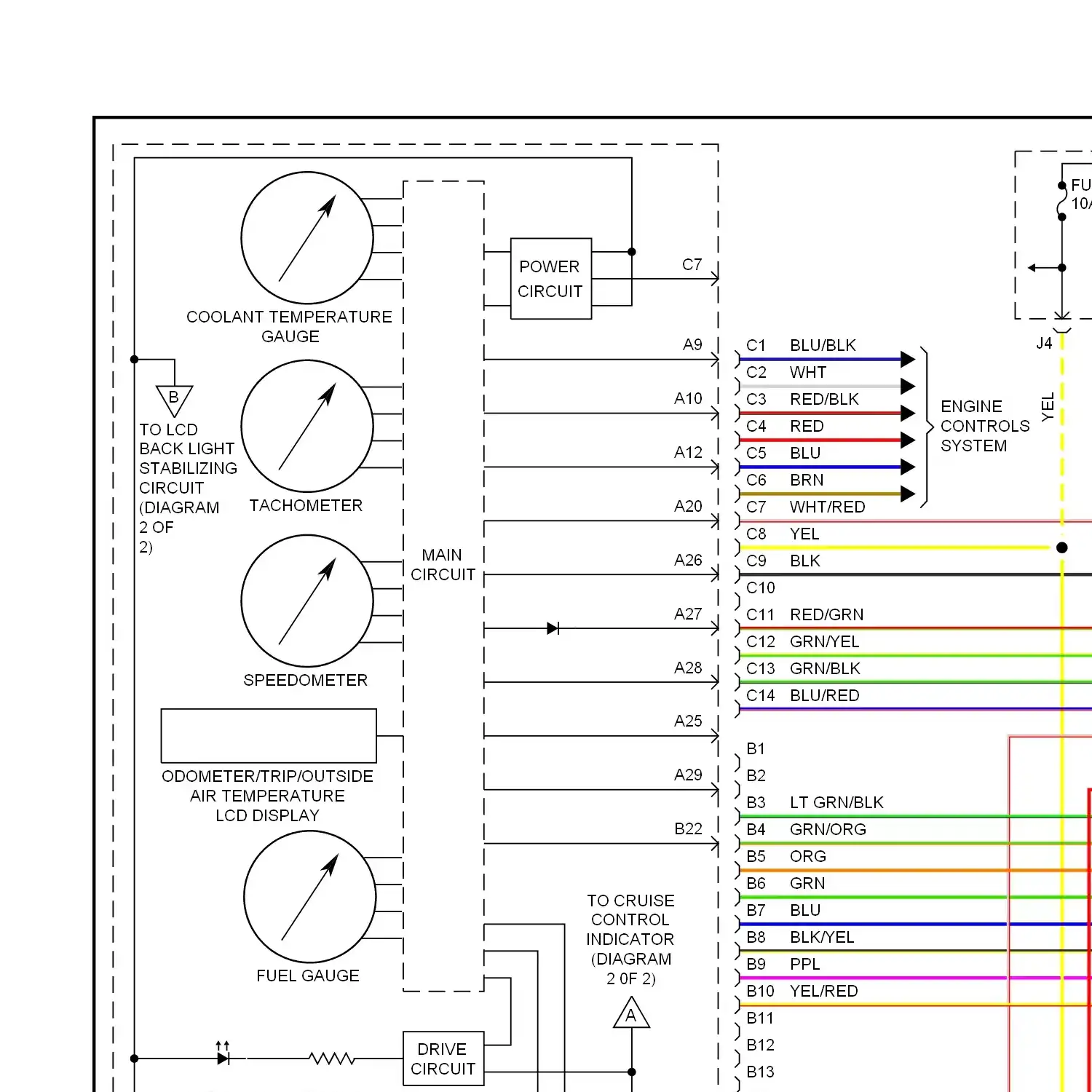Viewport: 1092px width, 1092px height.
Task: Click the coolant temperature gauge dial symbol
Action: pyautogui.click(x=307, y=238)
